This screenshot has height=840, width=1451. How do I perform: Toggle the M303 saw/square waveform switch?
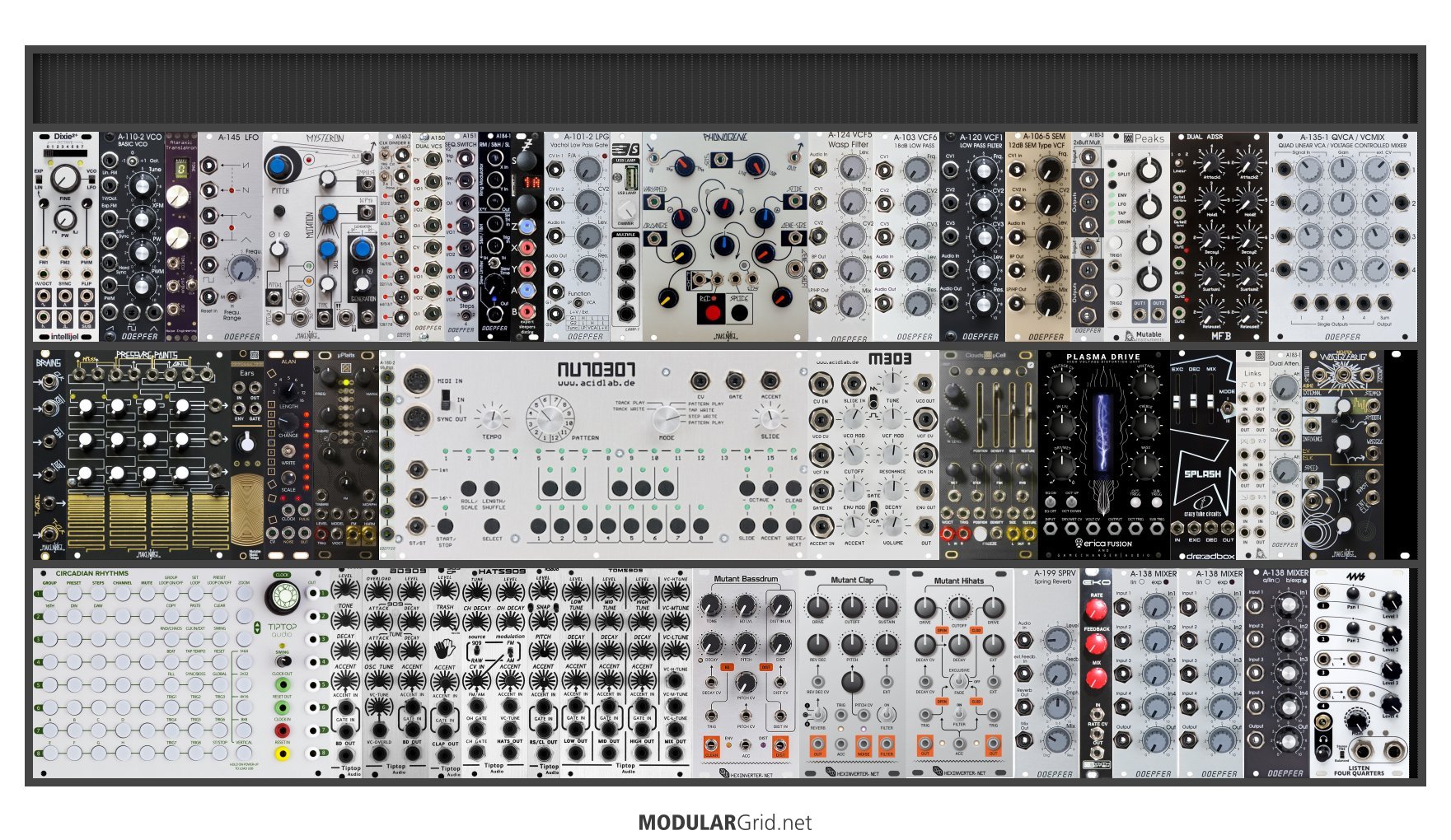pyautogui.click(x=873, y=403)
